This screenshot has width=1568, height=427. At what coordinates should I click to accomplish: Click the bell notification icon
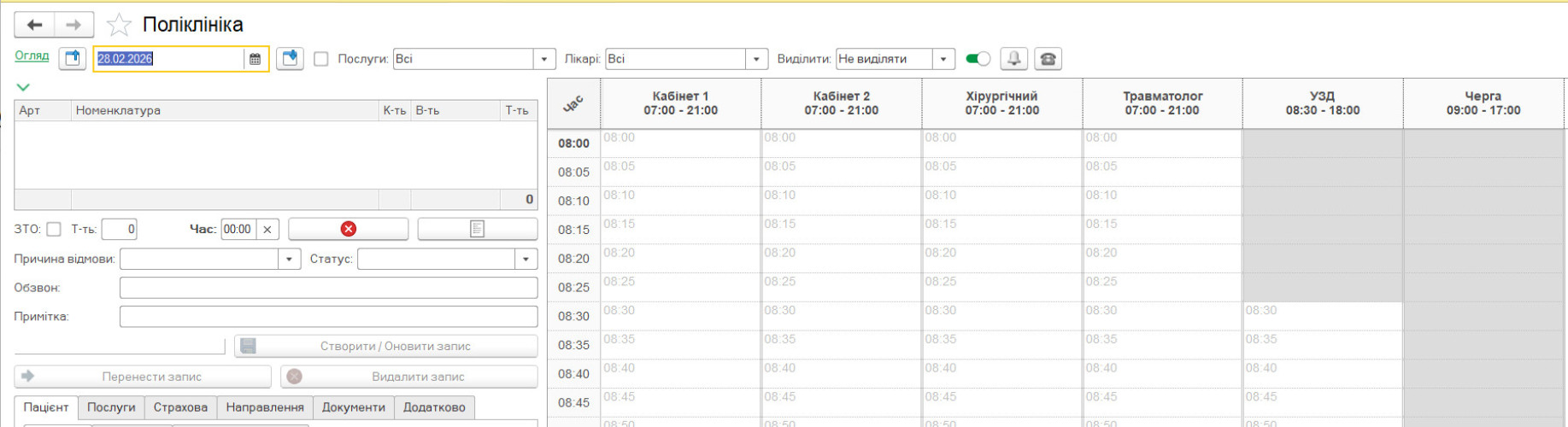pyautogui.click(x=1013, y=59)
